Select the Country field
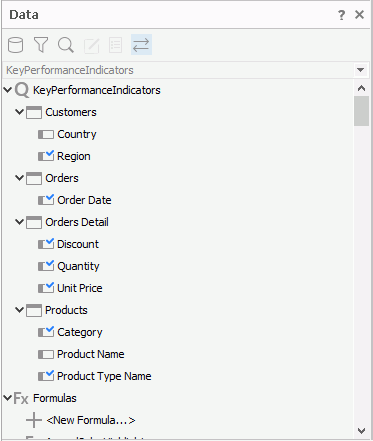This screenshot has width=373, height=441. pyautogui.click(x=77, y=134)
